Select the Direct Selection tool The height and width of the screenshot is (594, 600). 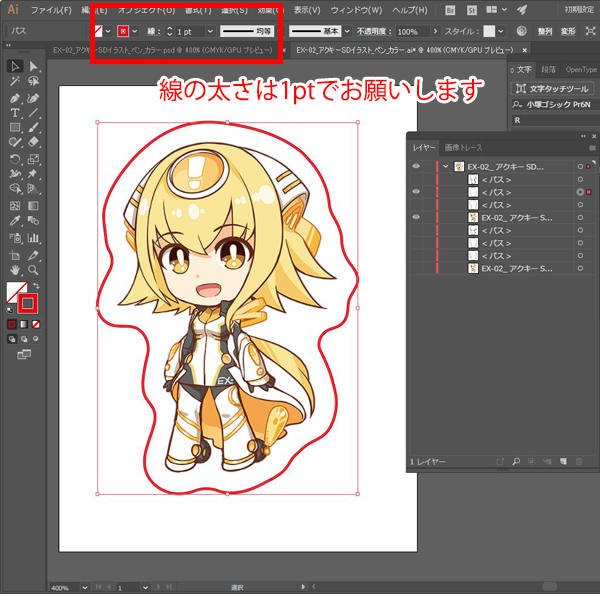point(33,66)
